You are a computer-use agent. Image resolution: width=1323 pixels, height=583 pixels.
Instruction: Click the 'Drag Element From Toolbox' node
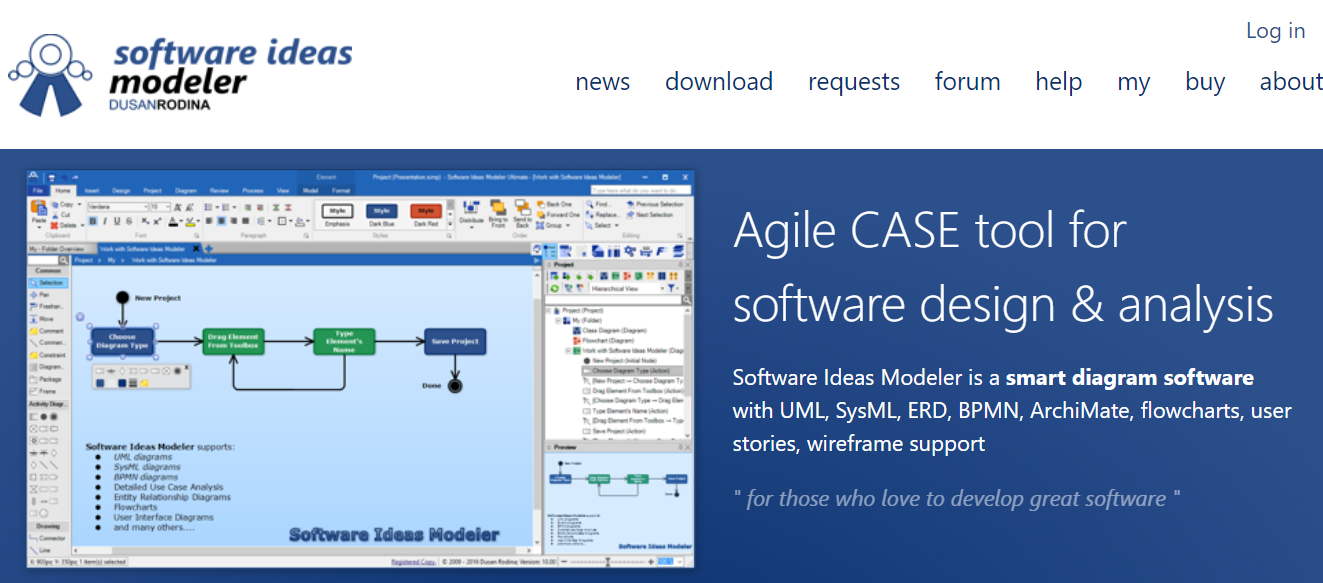pyautogui.click(x=233, y=341)
